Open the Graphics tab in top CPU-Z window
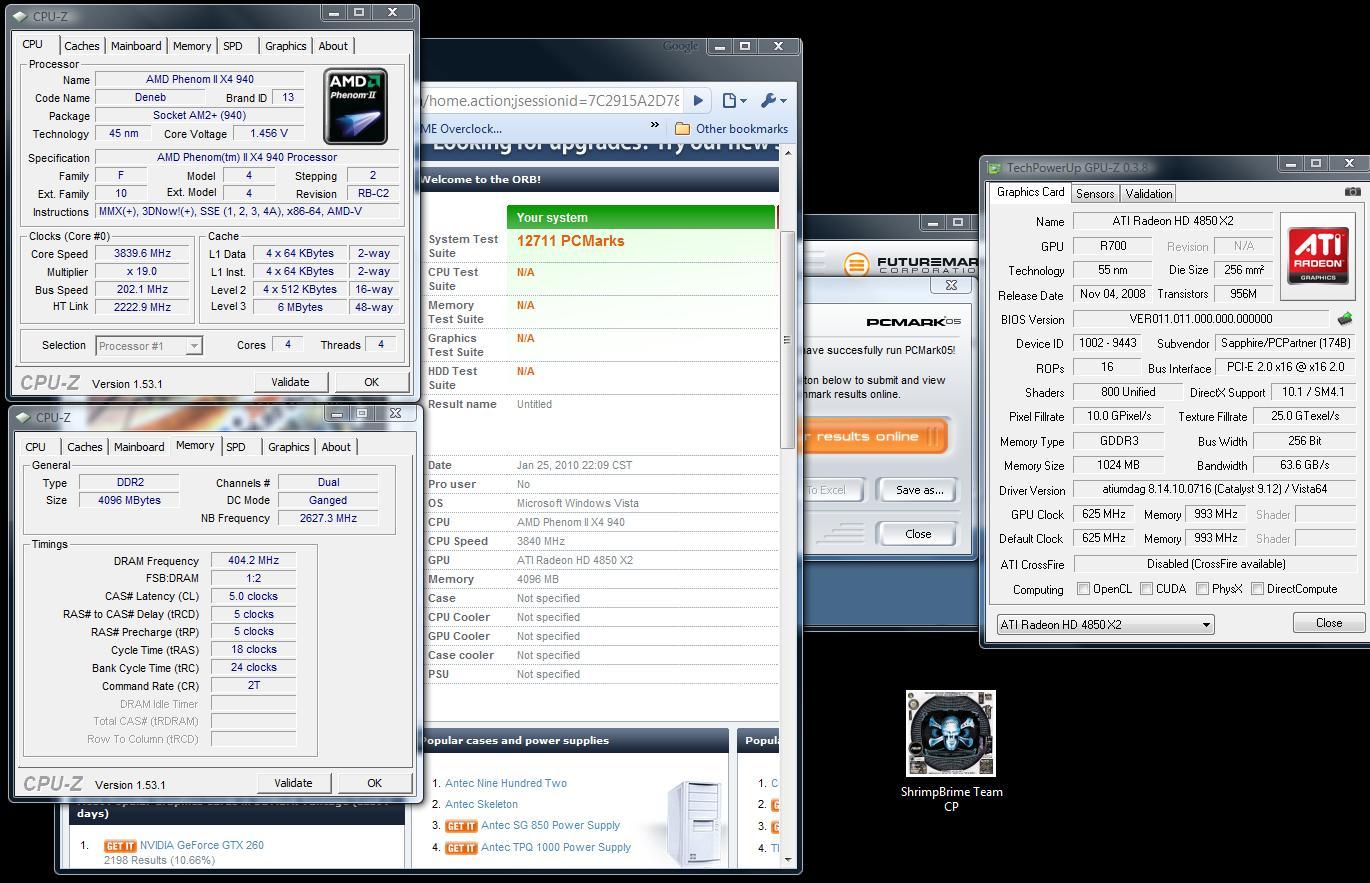The image size is (1370, 883). pyautogui.click(x=286, y=46)
